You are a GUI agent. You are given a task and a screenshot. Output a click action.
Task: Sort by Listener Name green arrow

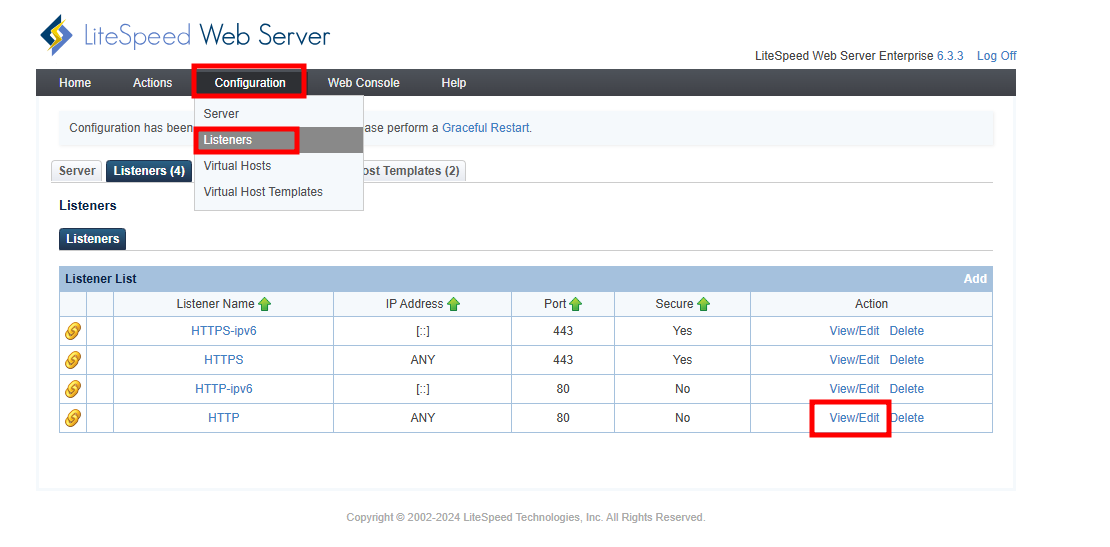point(265,304)
